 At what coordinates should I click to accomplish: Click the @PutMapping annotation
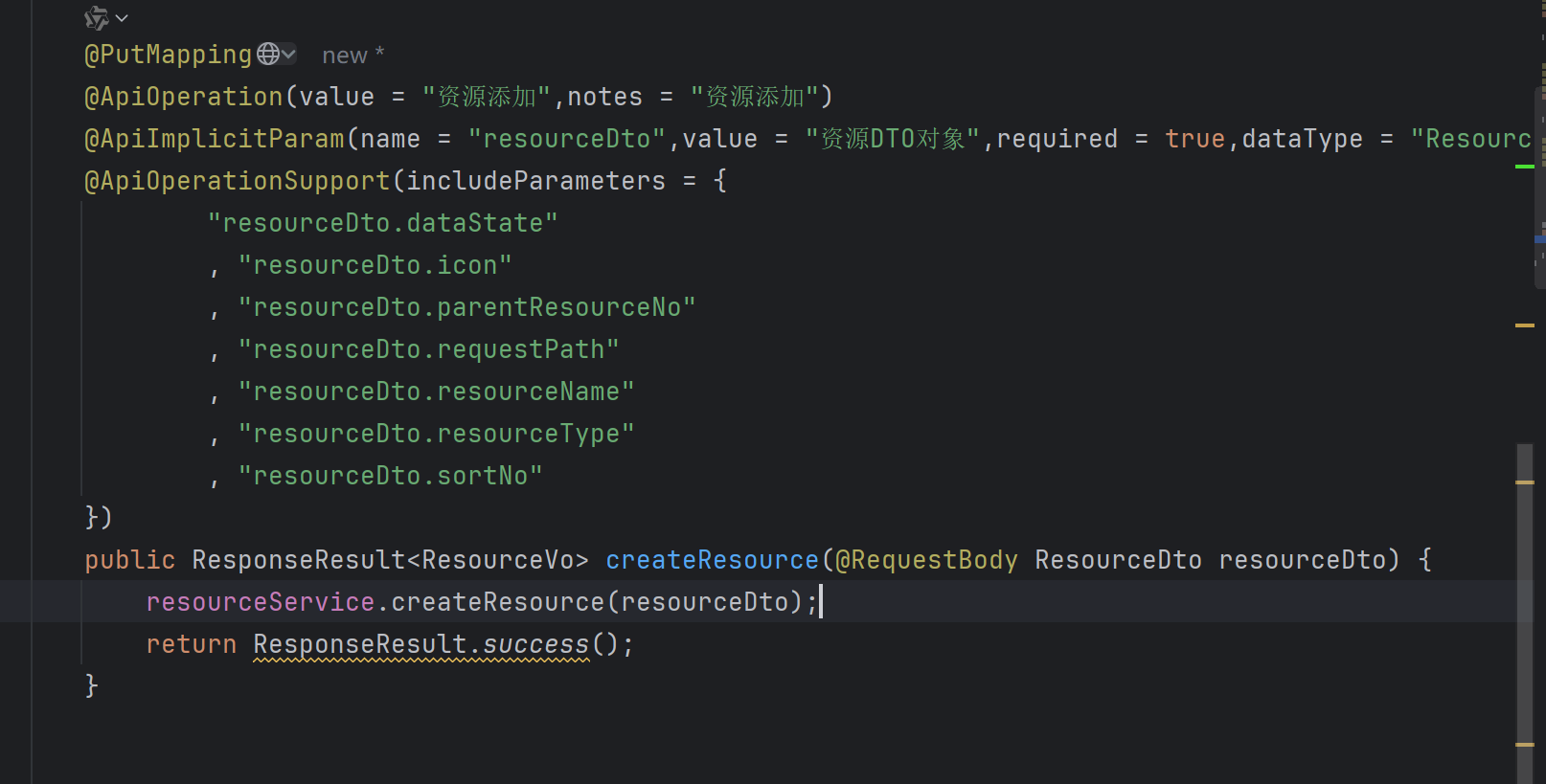169,55
